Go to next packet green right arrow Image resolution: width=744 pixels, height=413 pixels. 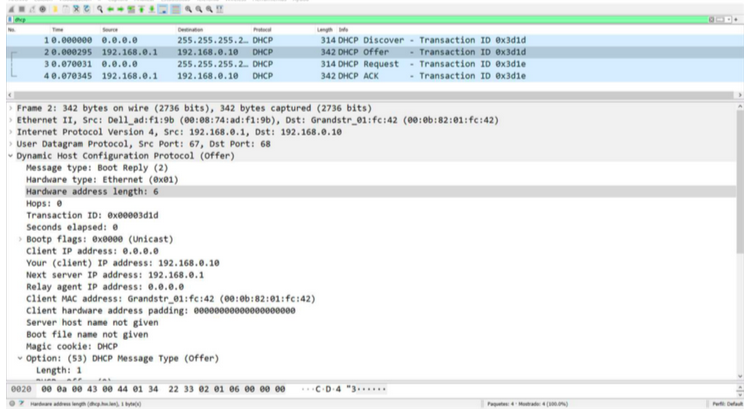tap(121, 9)
